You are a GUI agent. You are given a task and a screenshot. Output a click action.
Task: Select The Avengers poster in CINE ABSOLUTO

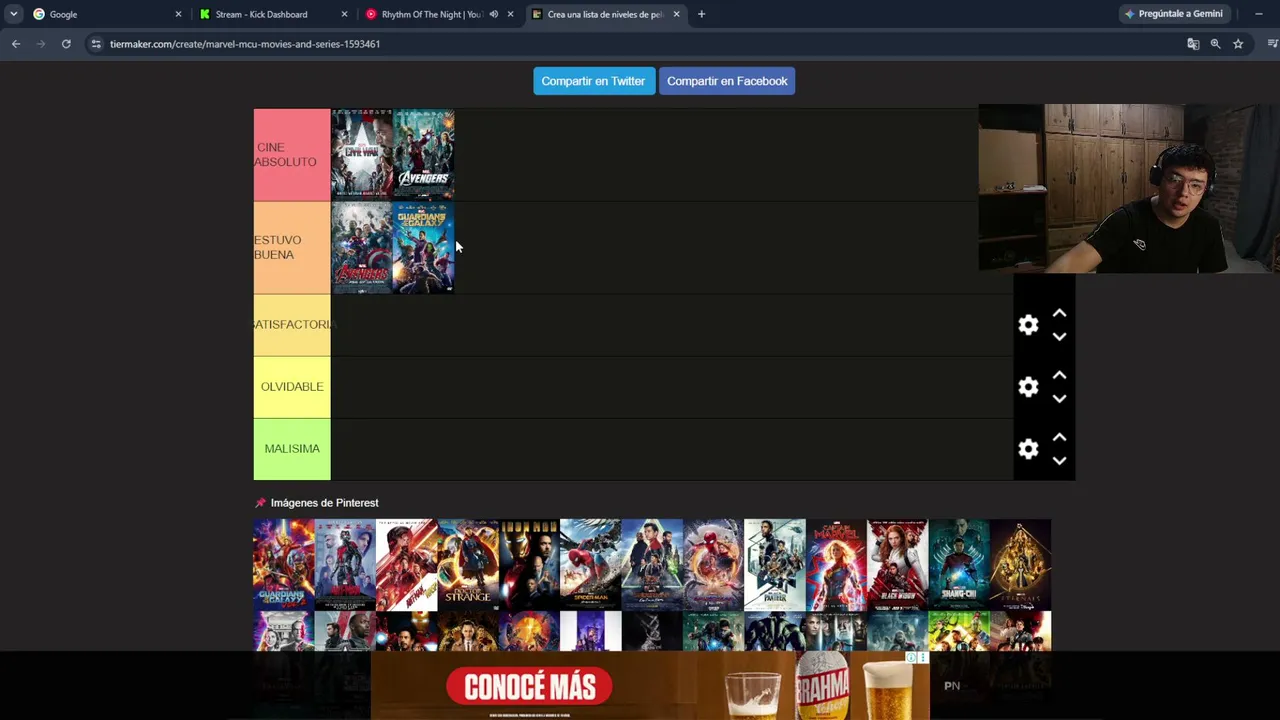click(x=424, y=154)
